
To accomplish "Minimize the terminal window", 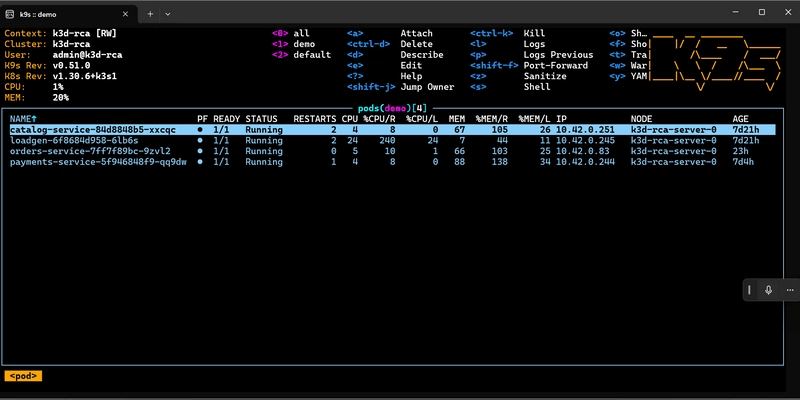I will pos(735,12).
